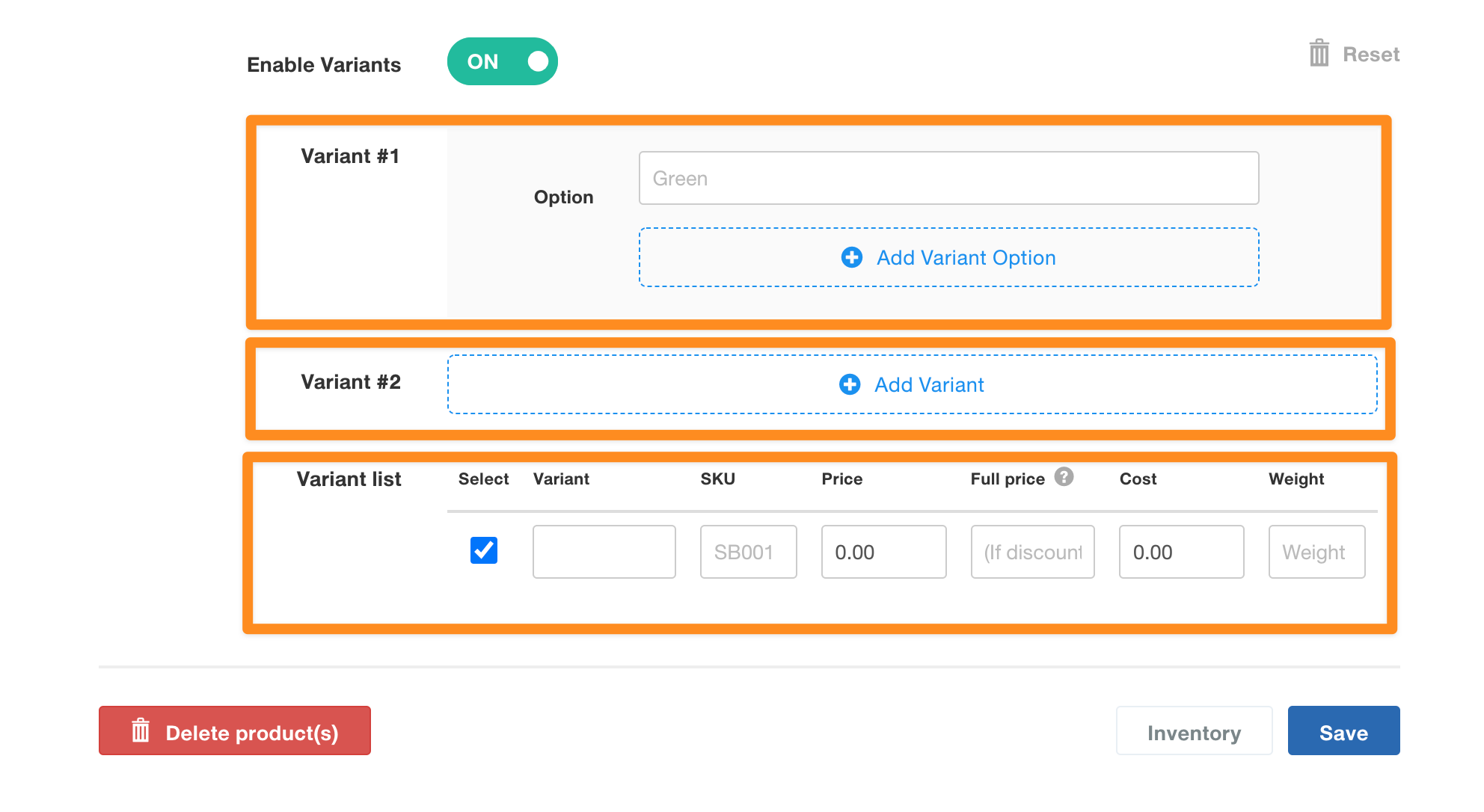Click the SKU field with SB001 placeholder
The image size is (1484, 812).
click(x=748, y=552)
